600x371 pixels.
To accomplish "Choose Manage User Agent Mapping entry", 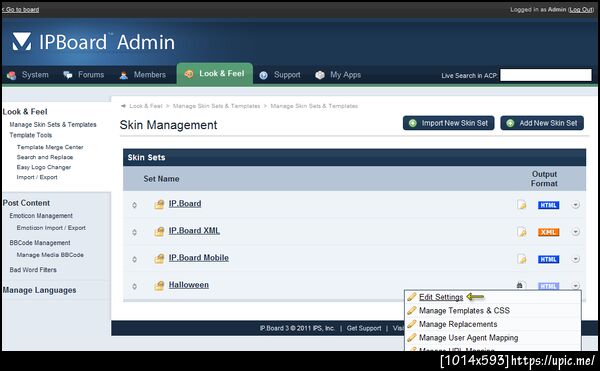I will pos(468,338).
